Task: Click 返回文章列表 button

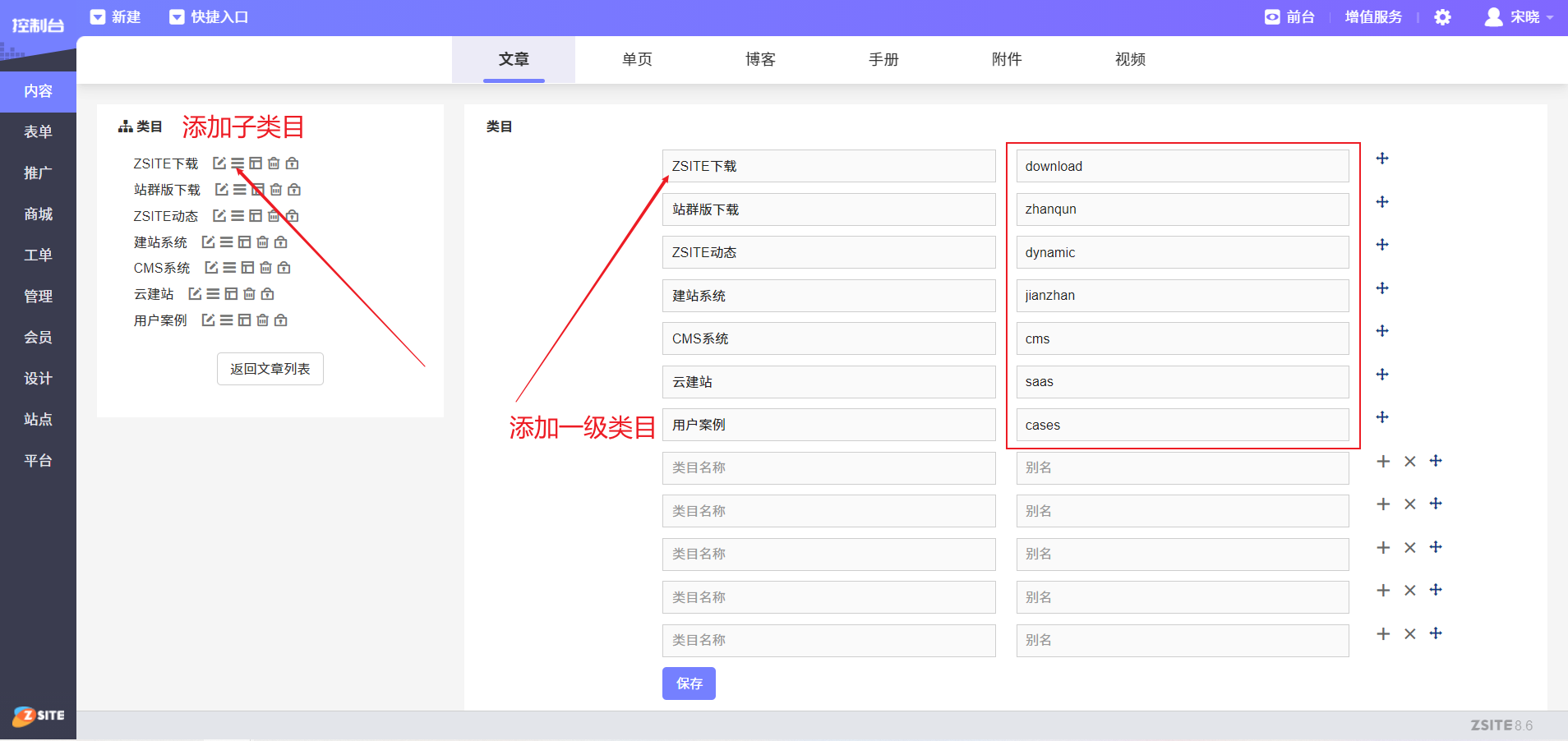Action: pos(270,369)
